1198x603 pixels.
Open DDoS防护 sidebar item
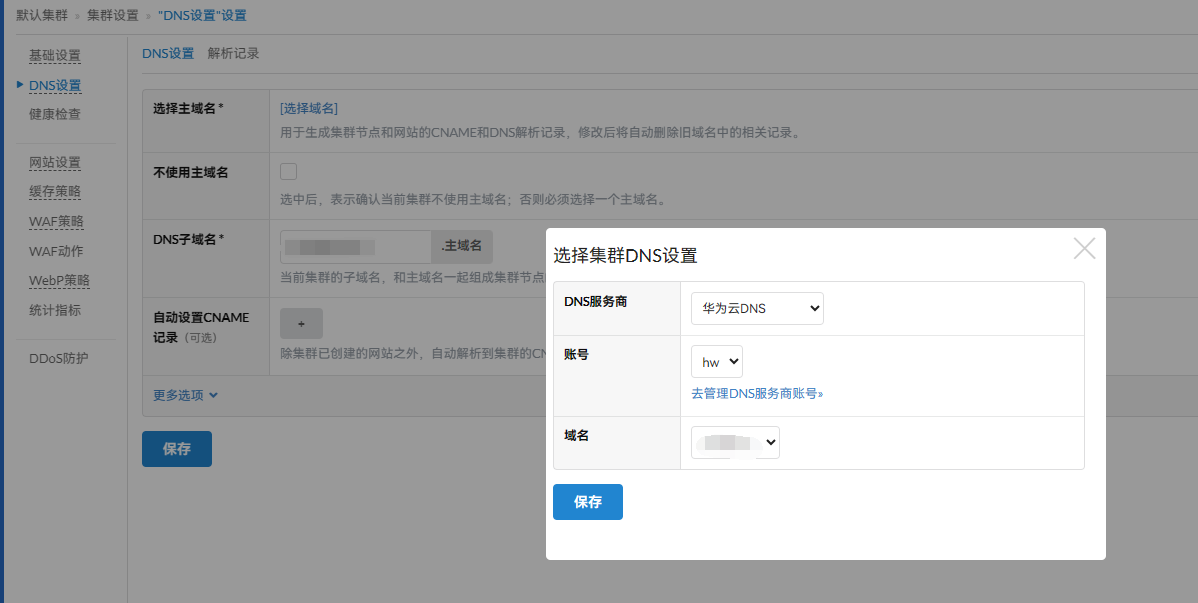pos(59,358)
